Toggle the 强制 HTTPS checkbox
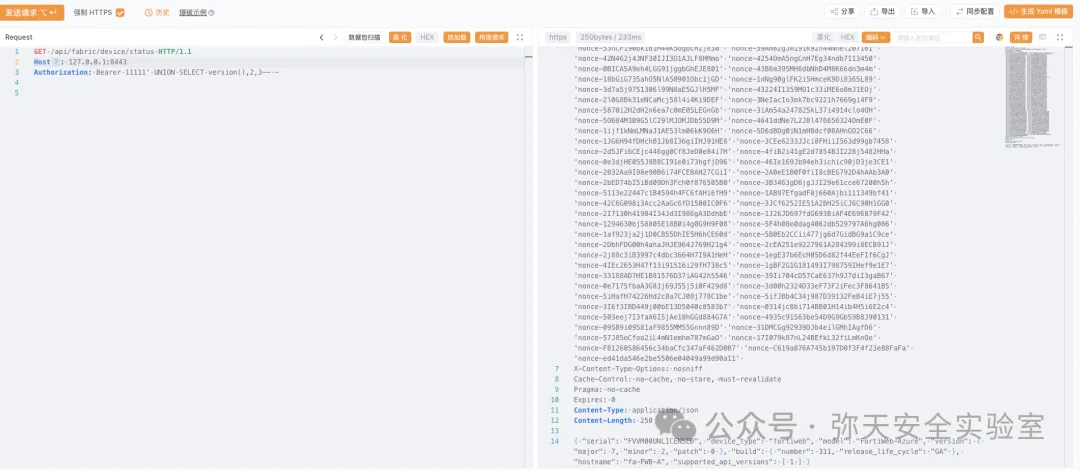Screen dimensions: 1080x470 (120, 12)
